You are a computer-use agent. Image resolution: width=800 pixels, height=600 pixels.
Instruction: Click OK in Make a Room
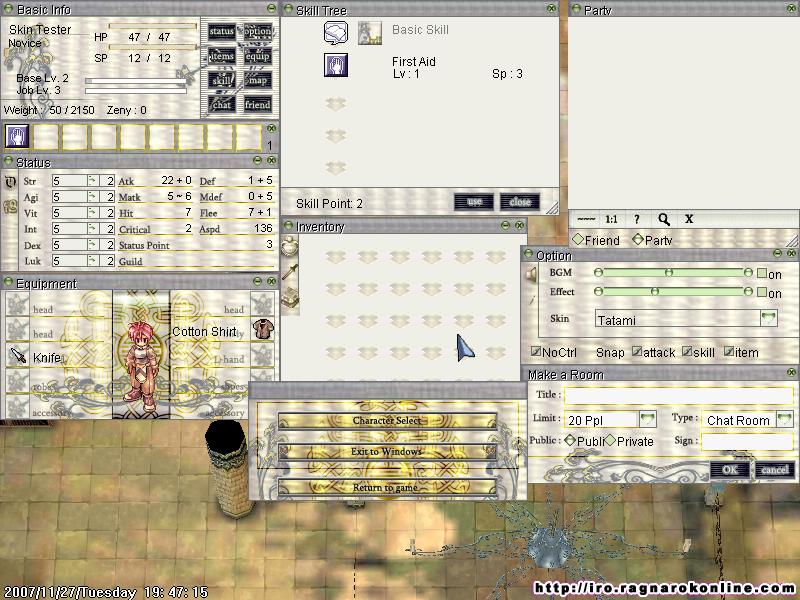tap(730, 469)
